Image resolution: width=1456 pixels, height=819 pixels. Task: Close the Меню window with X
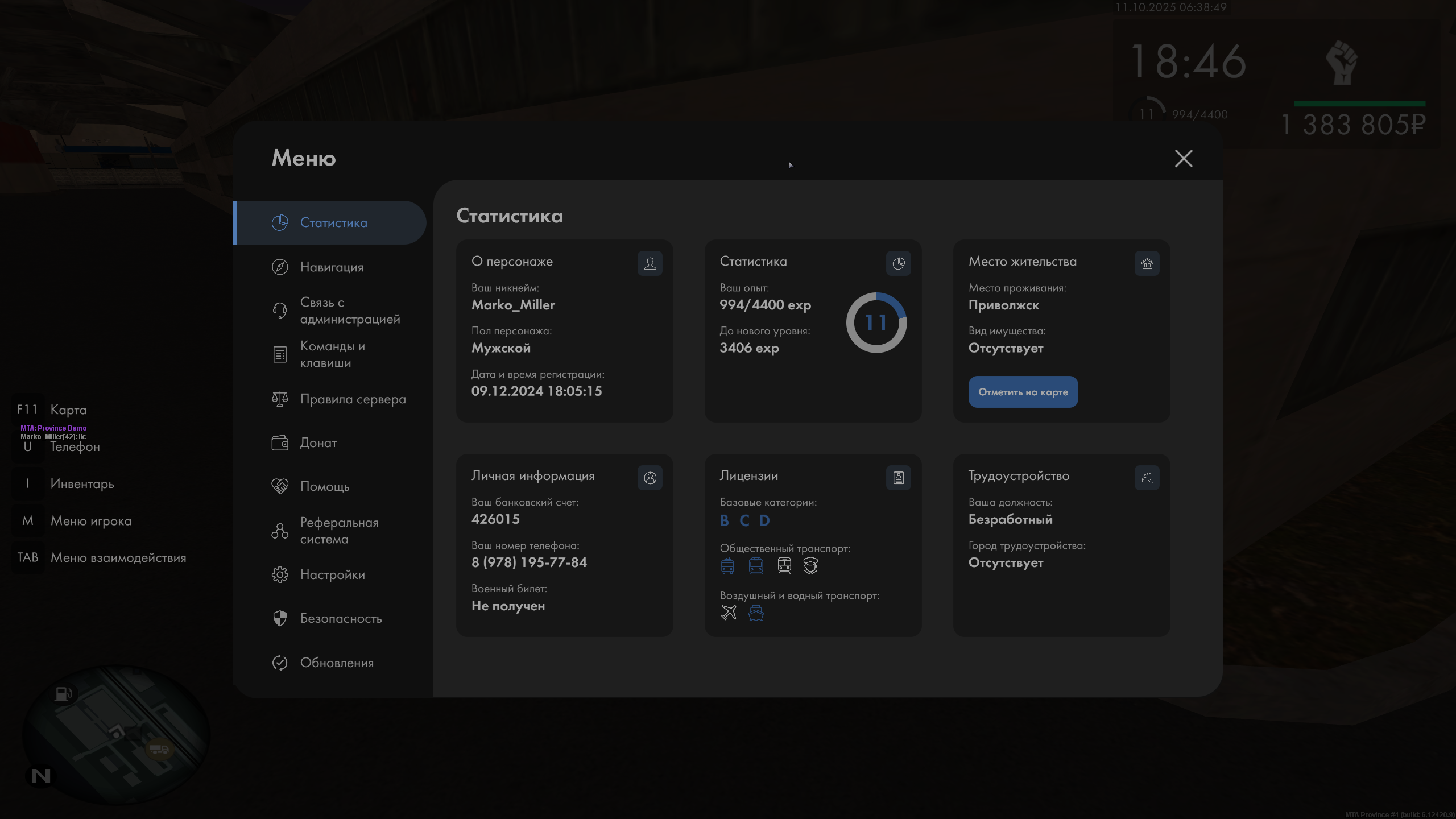click(x=1184, y=158)
